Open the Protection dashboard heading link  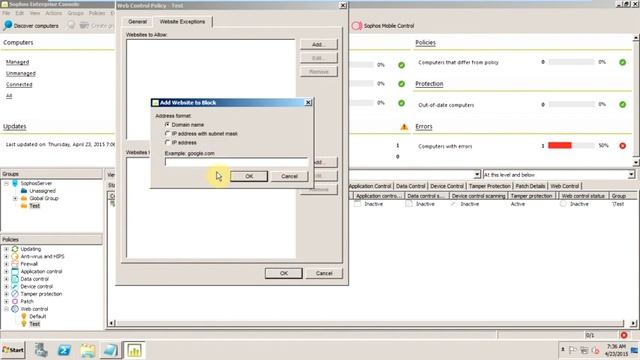click(x=429, y=84)
